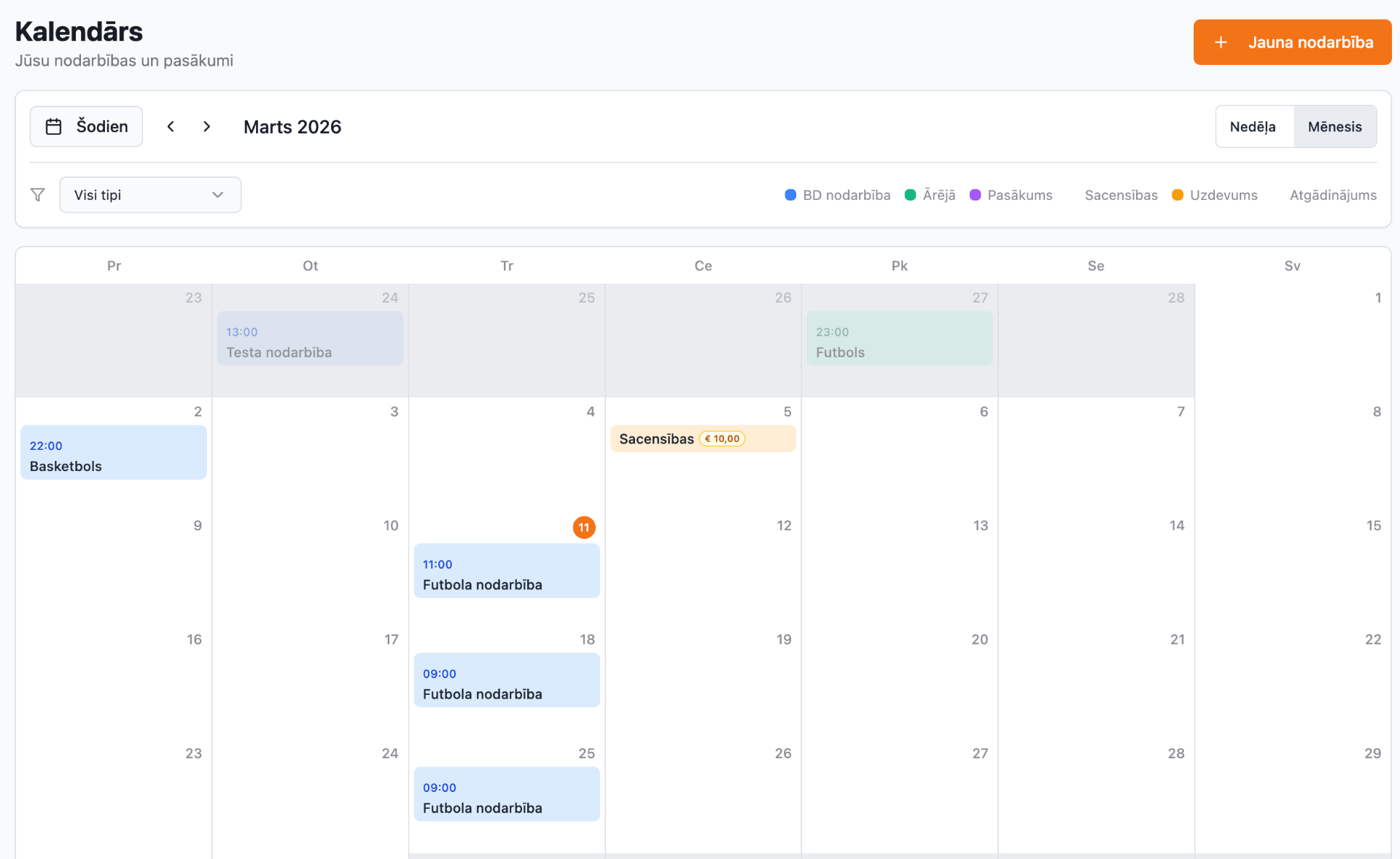1400x859 pixels.
Task: Click the Sacensības legend label
Action: point(1121,195)
